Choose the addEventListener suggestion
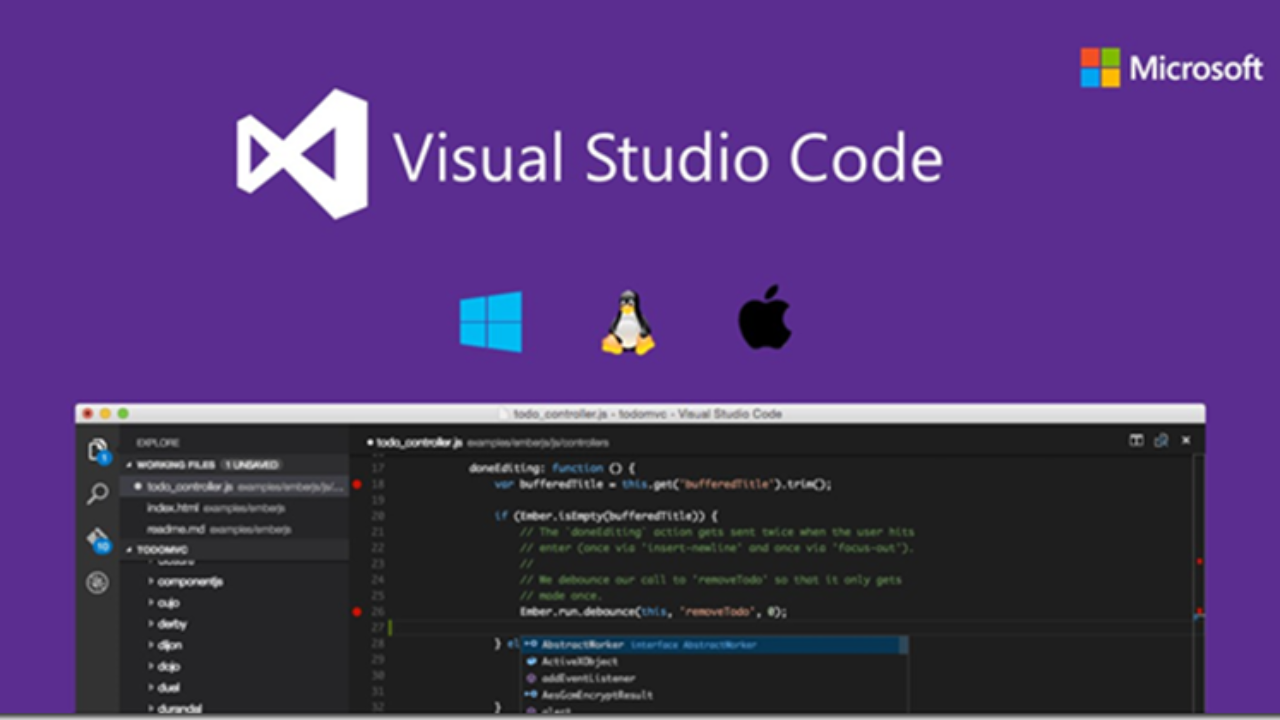Screen dimensions: 1280x720 [x=715, y=678]
